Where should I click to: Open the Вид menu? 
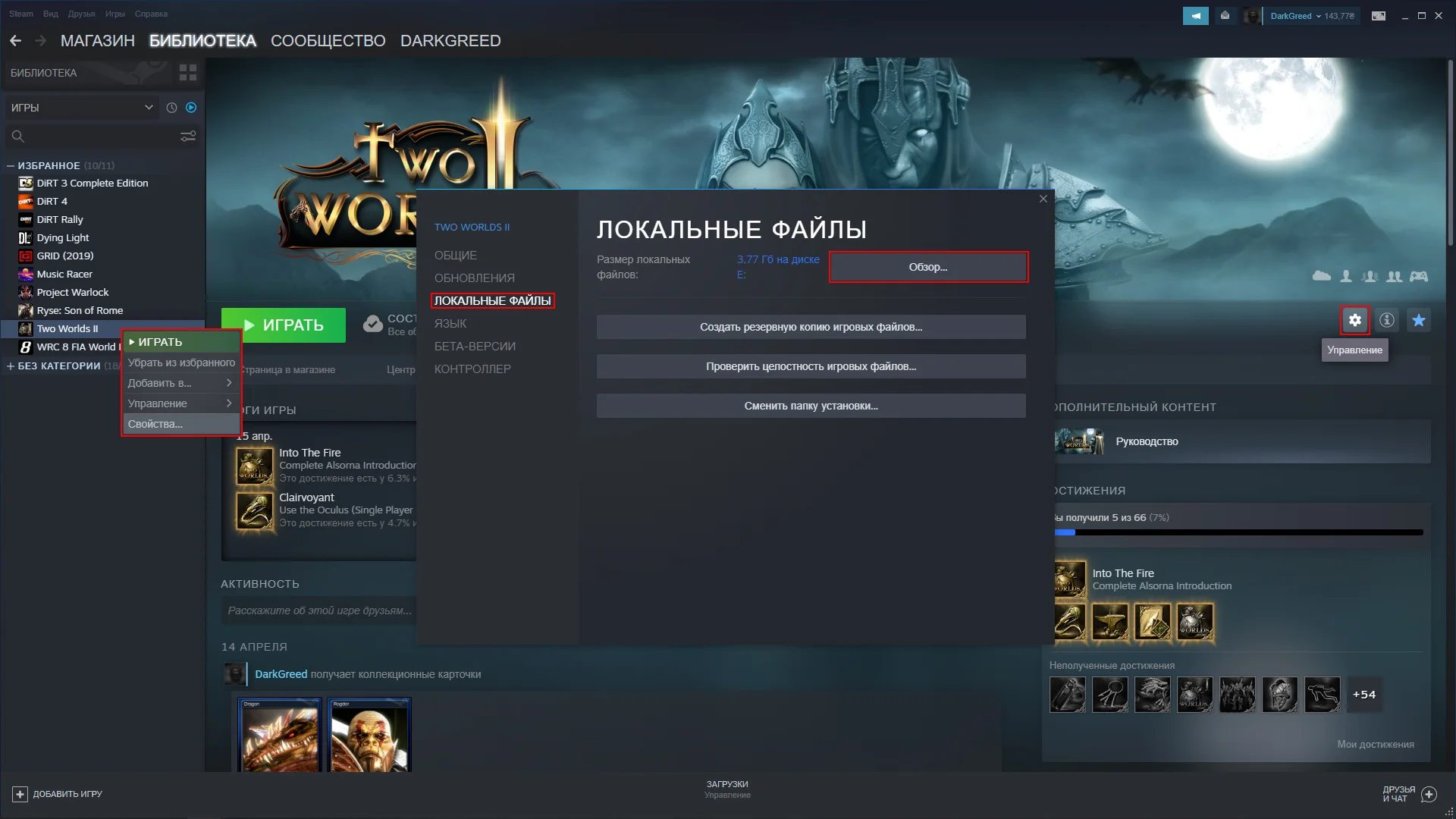point(51,14)
